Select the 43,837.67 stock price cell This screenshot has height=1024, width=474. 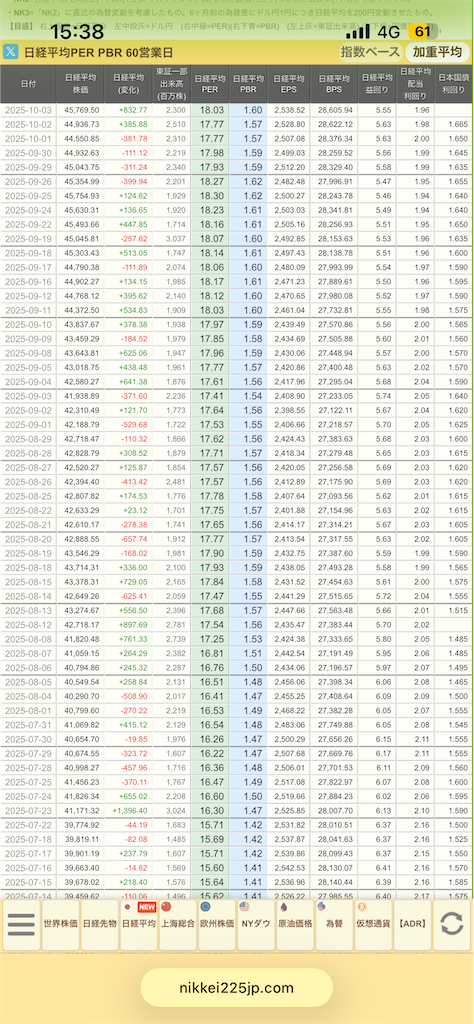(82, 324)
